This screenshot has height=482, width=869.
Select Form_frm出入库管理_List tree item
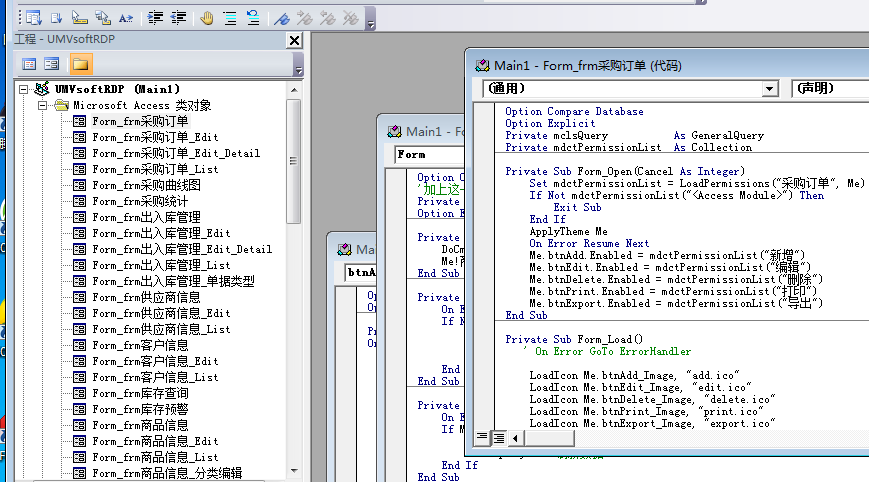(161, 265)
